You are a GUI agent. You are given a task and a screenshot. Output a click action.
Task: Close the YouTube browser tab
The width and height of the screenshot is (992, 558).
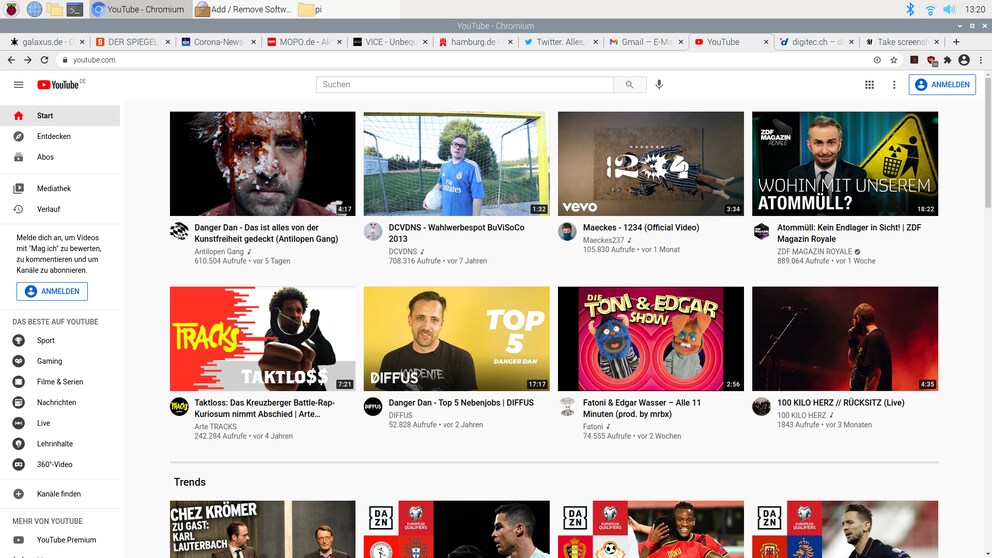point(766,42)
